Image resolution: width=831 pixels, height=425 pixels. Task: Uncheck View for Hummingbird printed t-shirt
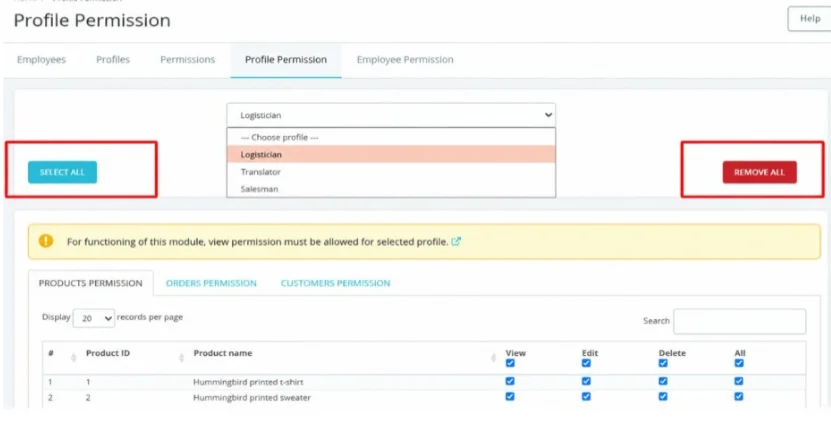(x=510, y=381)
